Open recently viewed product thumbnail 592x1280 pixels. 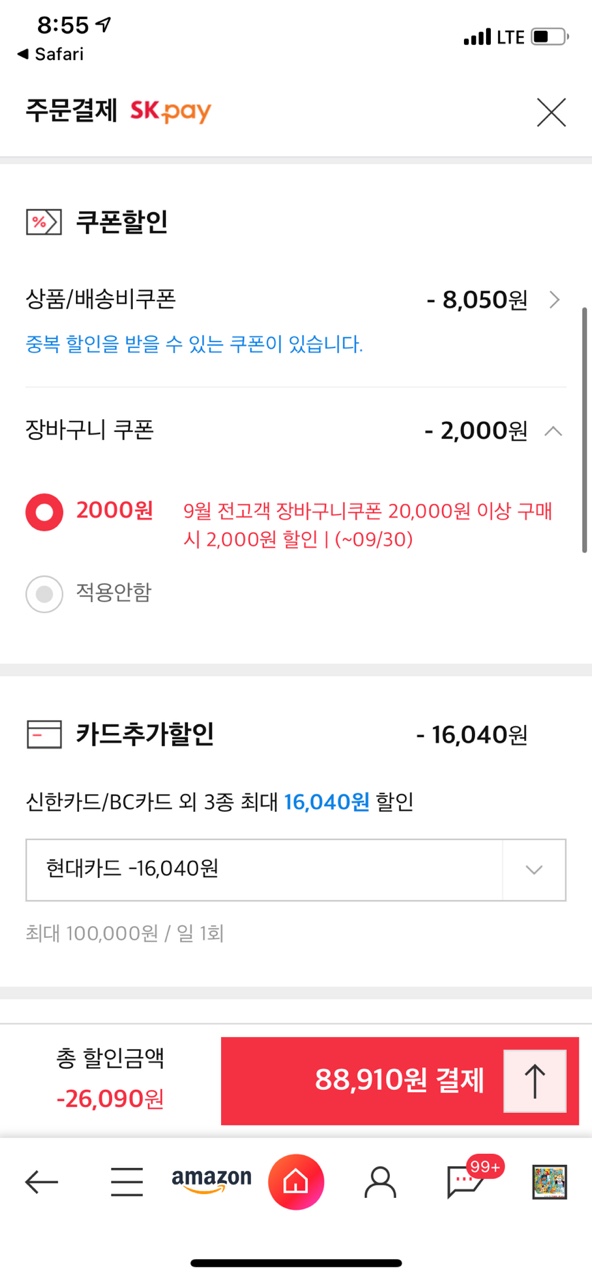pyautogui.click(x=549, y=1183)
